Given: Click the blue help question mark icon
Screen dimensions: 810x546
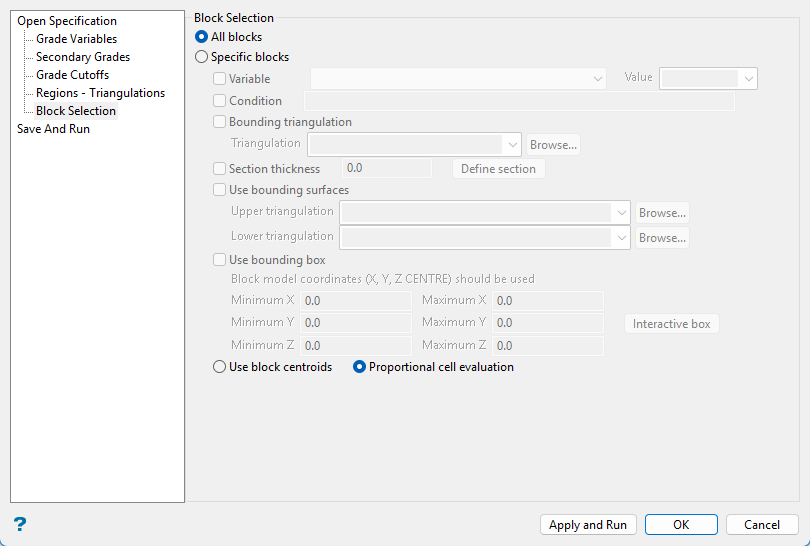Looking at the screenshot, I should click(20, 524).
